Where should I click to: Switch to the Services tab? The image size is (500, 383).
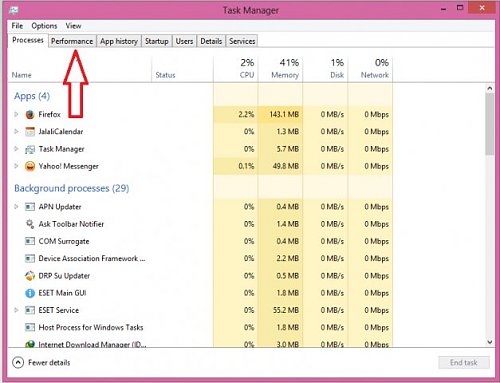pos(242,41)
